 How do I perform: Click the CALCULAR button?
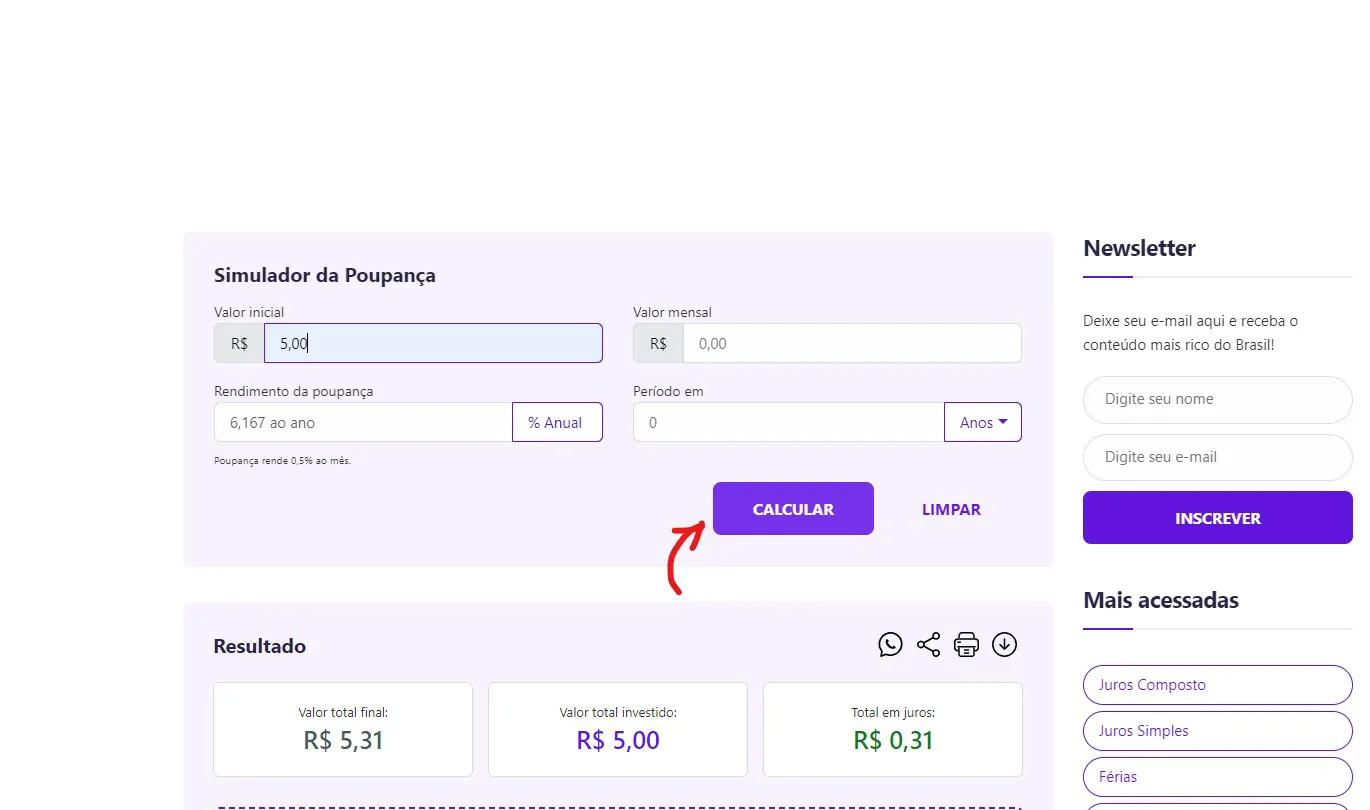tap(793, 509)
